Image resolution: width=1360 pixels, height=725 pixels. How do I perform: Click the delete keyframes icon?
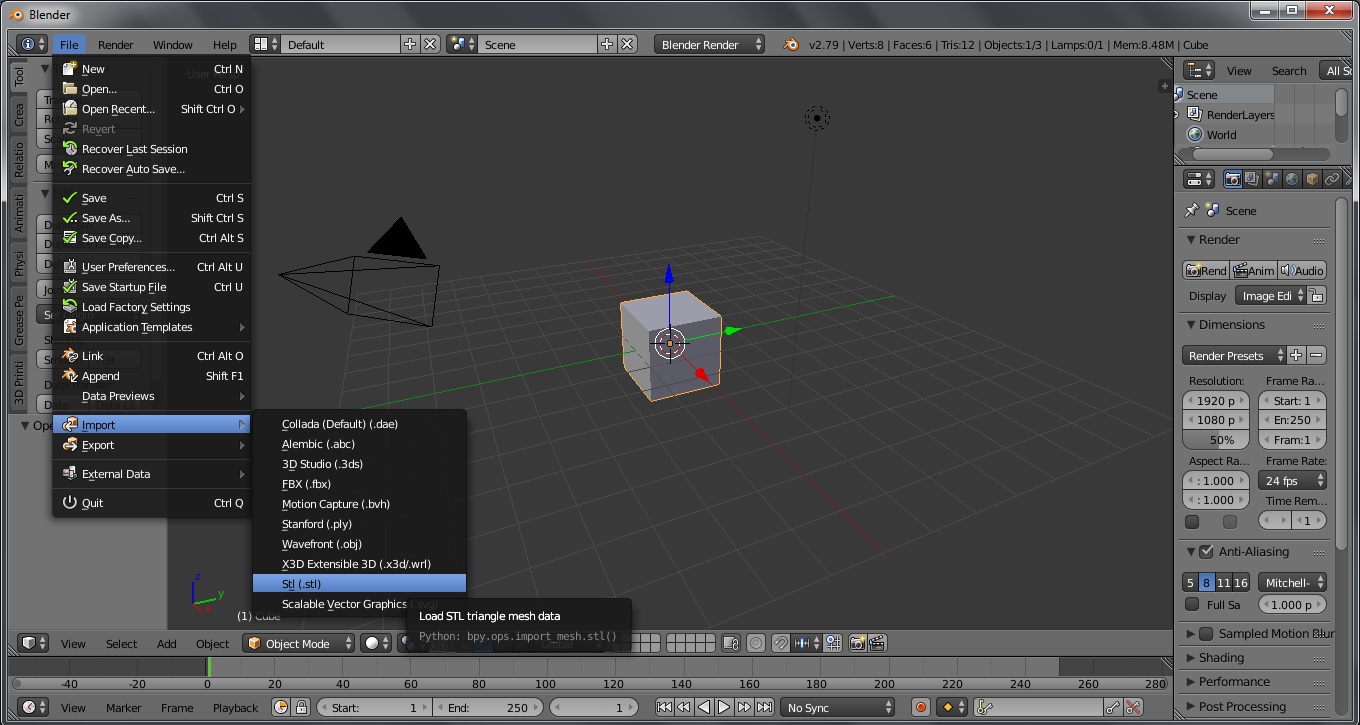coord(1133,707)
